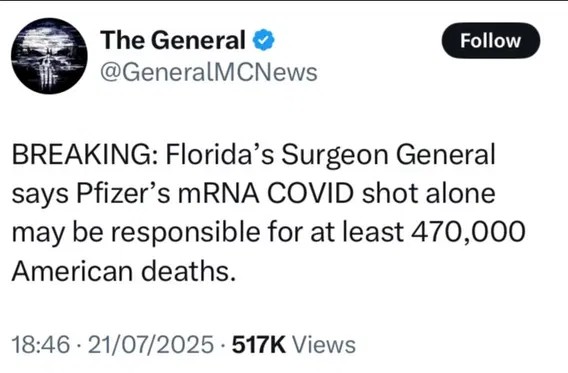This screenshot has width=568, height=373.
Task: Follow The General account
Action: tap(490, 41)
